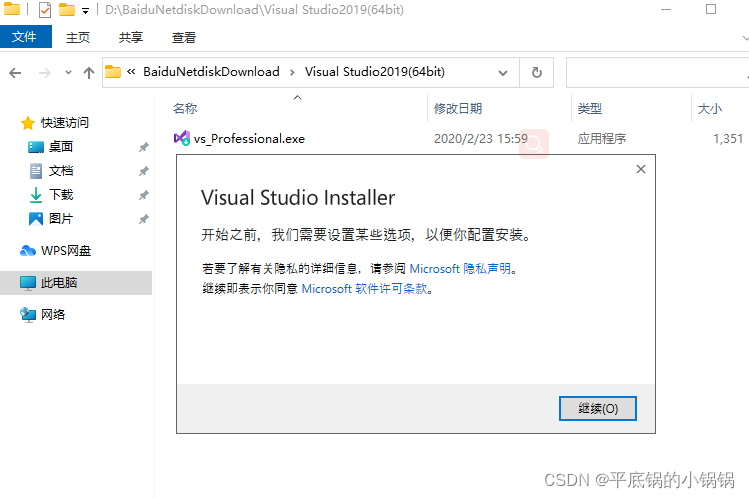The image size is (749, 498).
Task: Maximize the Explorer window
Action: click(x=711, y=9)
